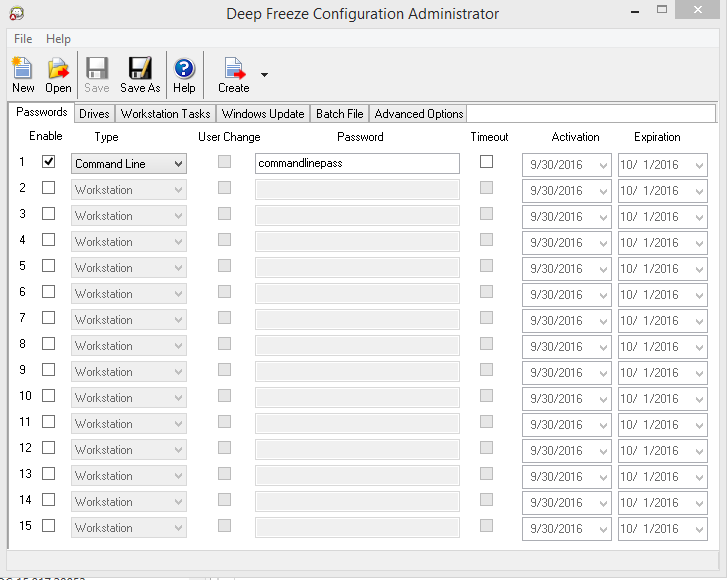Open the Command Line type dropdown
The image size is (727, 580).
pos(129,164)
